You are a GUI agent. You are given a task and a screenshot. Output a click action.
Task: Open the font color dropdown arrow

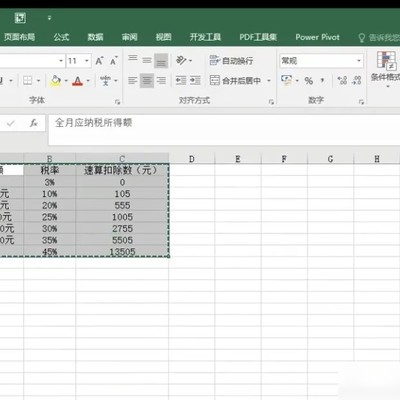[88, 81]
